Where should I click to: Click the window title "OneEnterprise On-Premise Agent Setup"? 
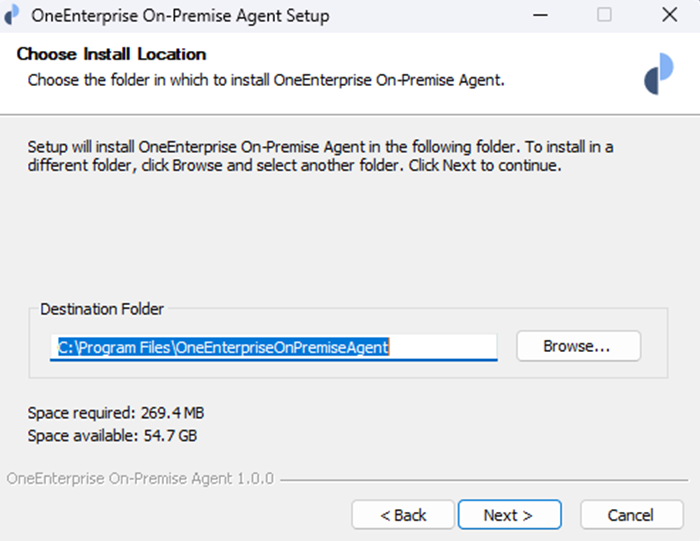[180, 16]
